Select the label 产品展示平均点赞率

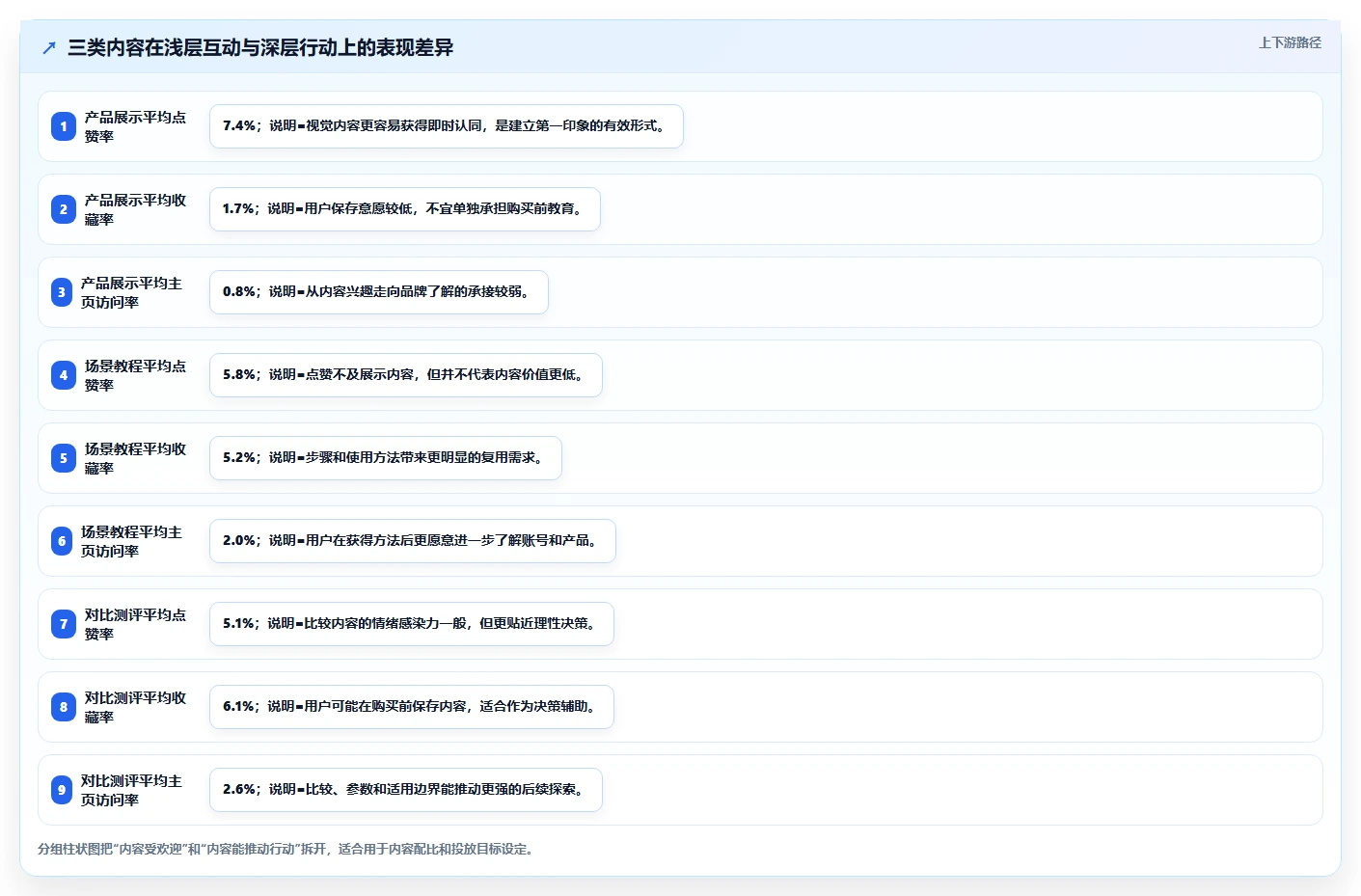click(x=135, y=126)
